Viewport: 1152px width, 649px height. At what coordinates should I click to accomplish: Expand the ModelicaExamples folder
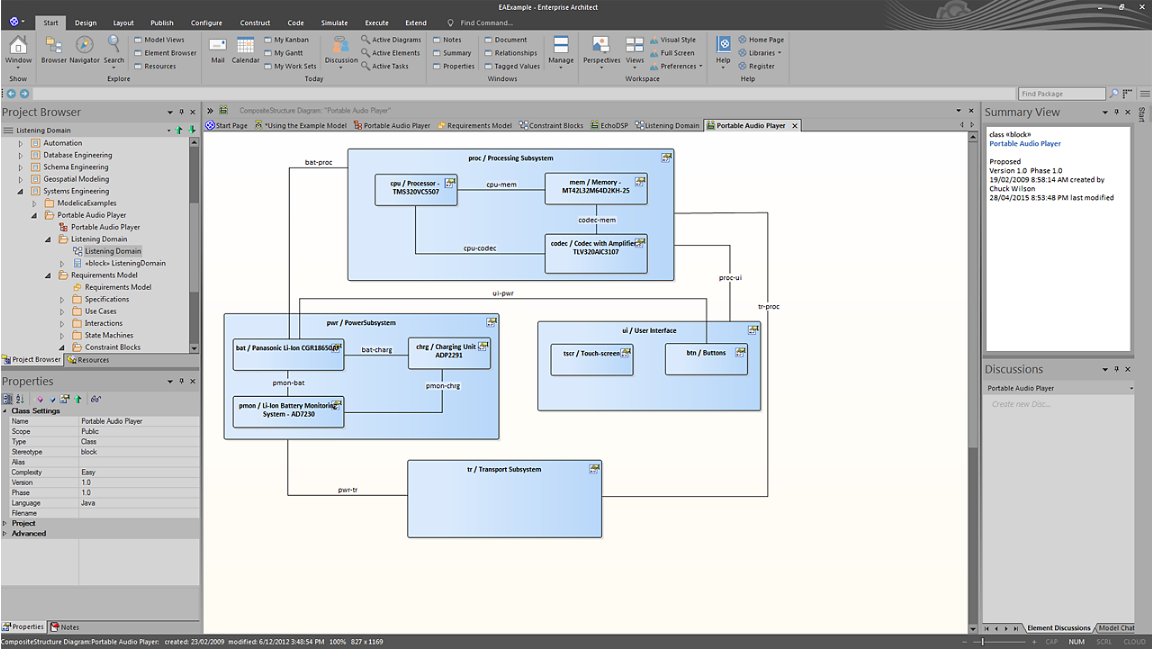click(x=35, y=203)
